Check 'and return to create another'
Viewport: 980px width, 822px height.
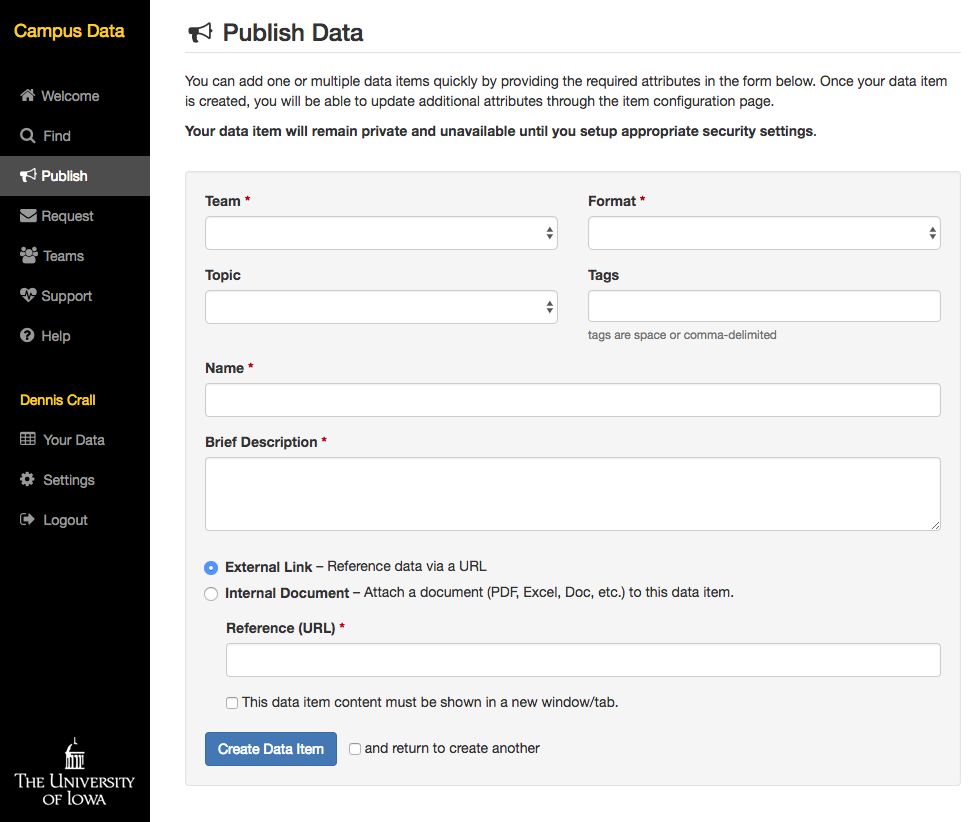coord(355,749)
